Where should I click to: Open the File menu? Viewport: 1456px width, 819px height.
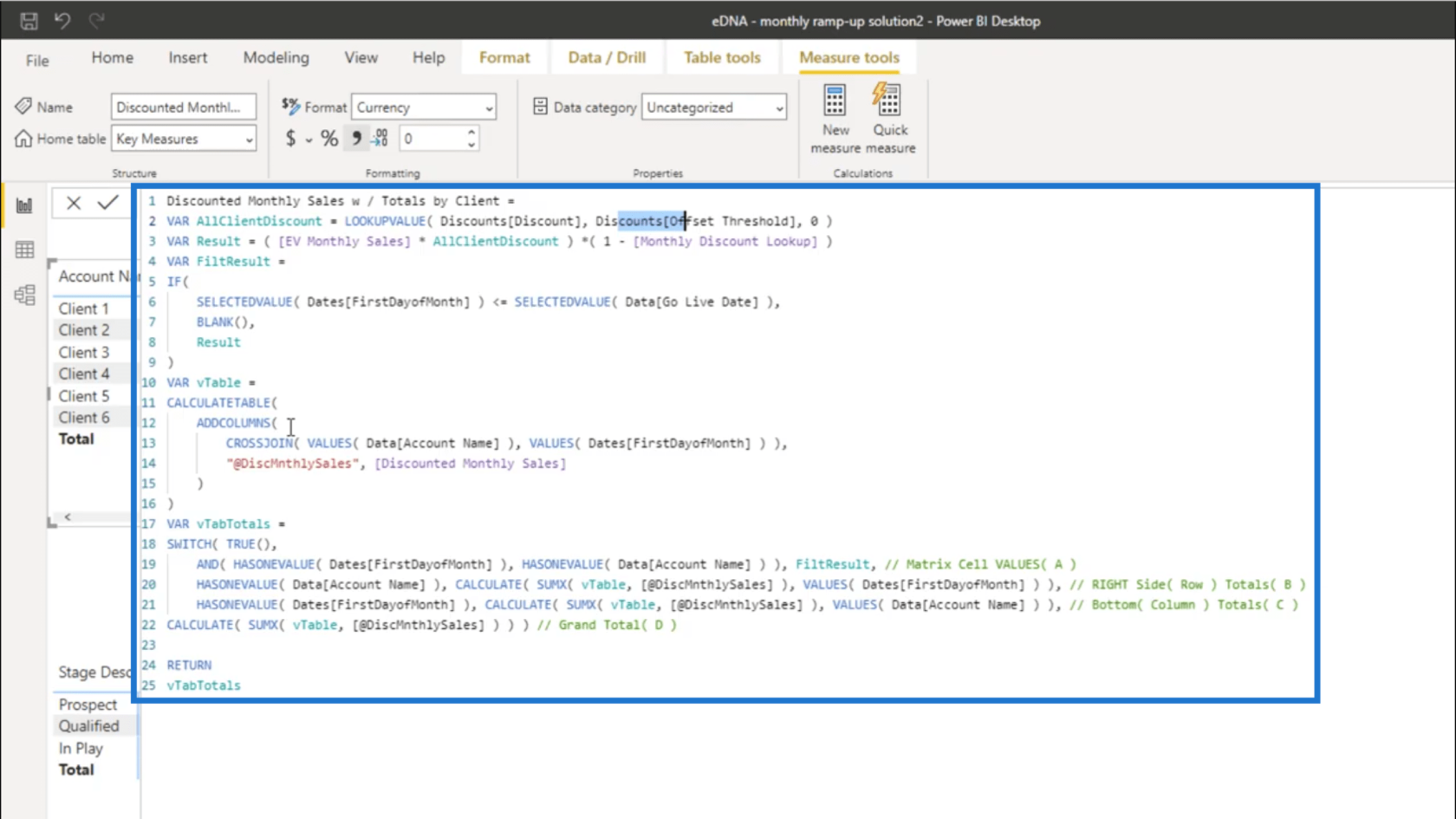(37, 60)
